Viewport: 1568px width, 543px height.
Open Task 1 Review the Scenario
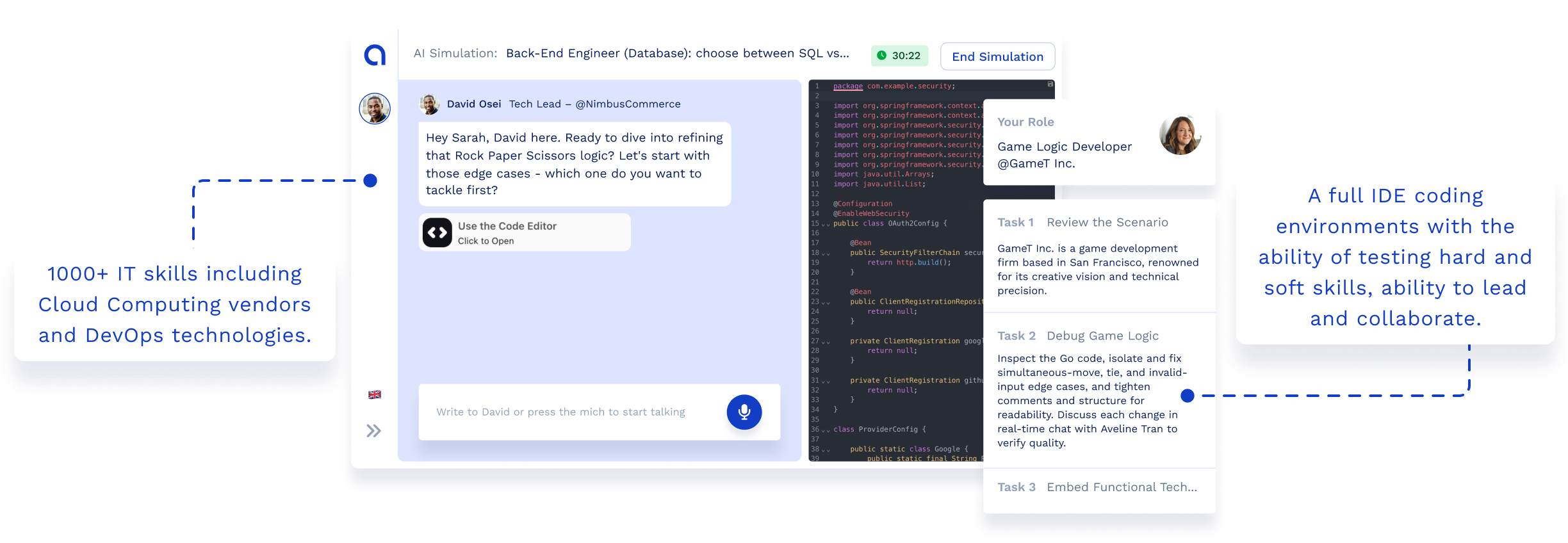pos(1082,222)
